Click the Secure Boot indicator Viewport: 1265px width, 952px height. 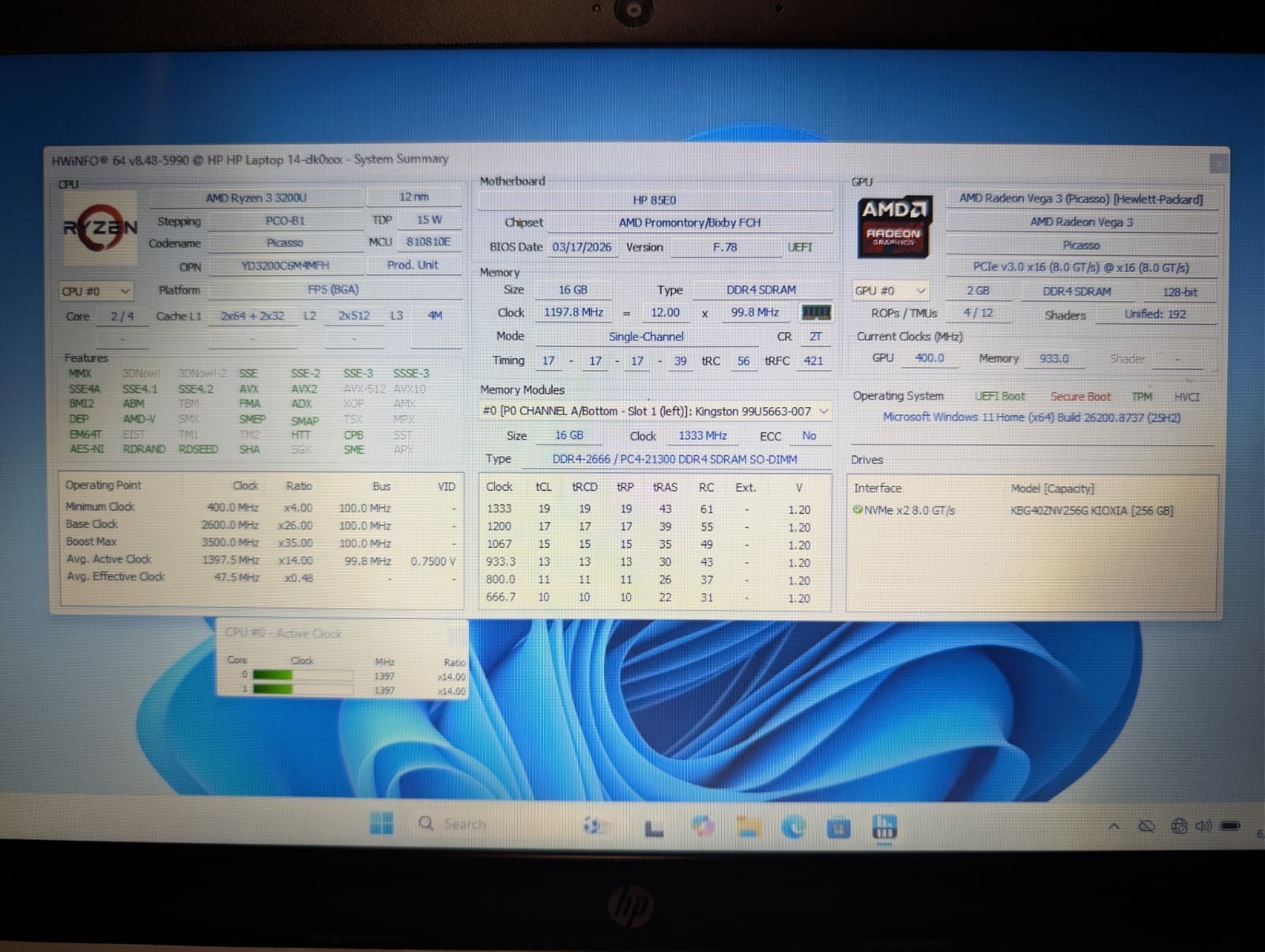1080,396
